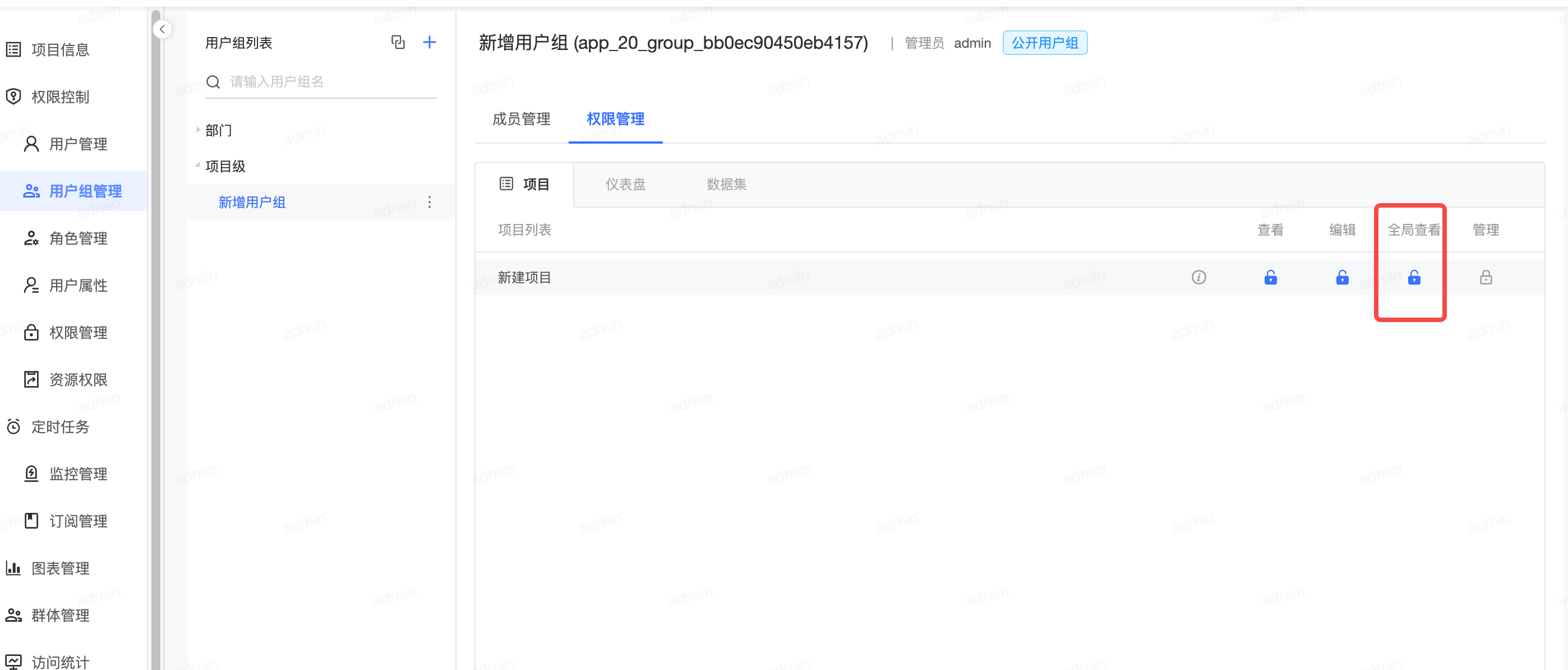Click the search magnifier icon
This screenshot has width=1568, height=670.
(213, 81)
